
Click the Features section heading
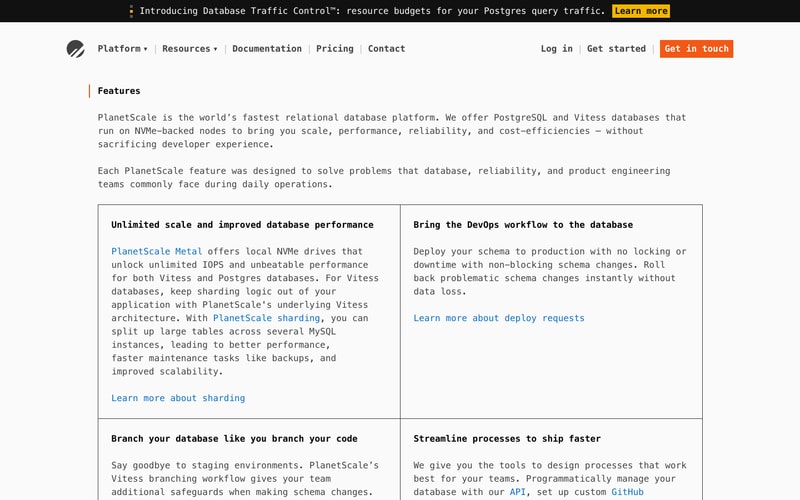click(119, 91)
